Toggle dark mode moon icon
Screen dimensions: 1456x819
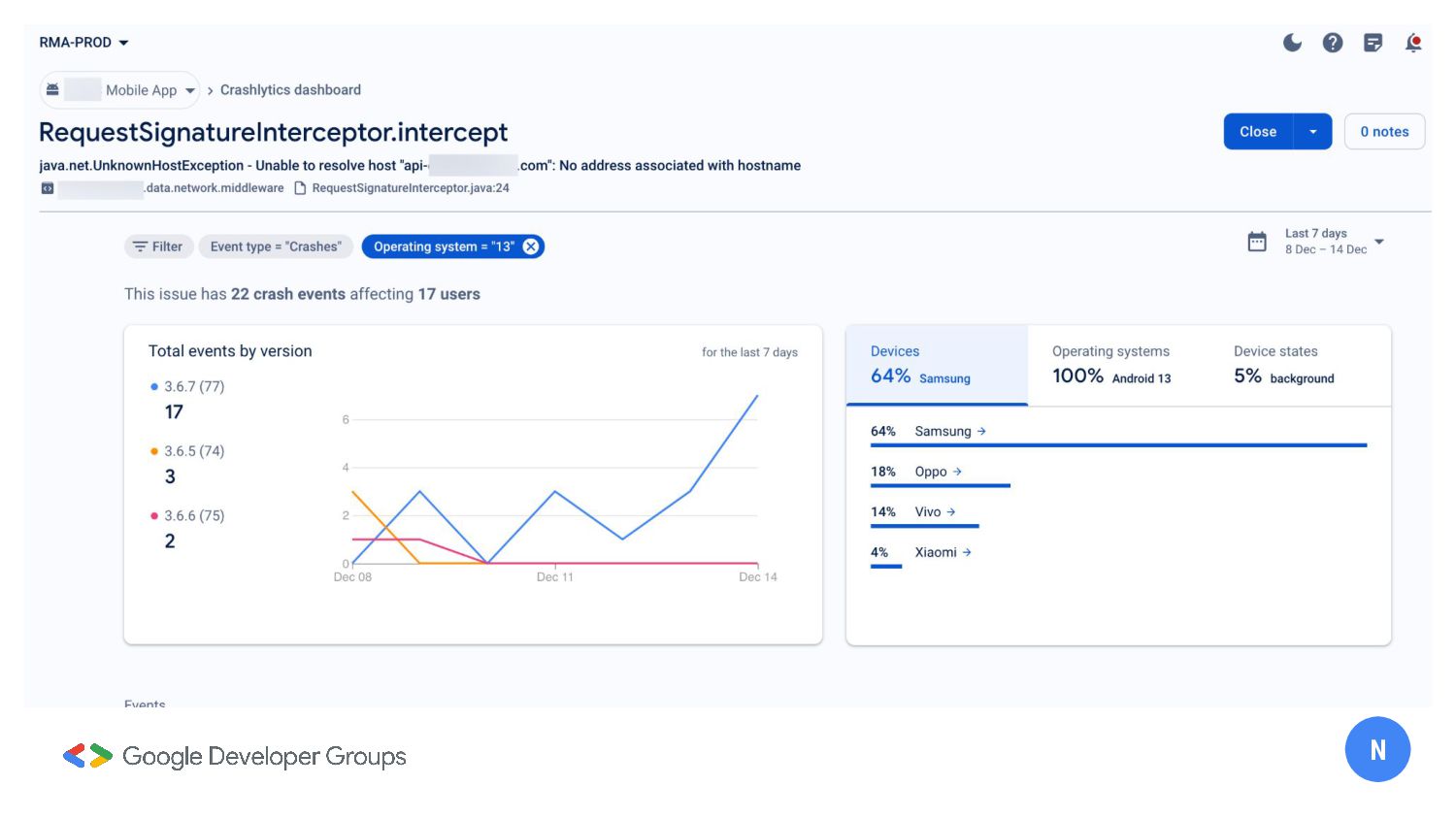[x=1292, y=43]
